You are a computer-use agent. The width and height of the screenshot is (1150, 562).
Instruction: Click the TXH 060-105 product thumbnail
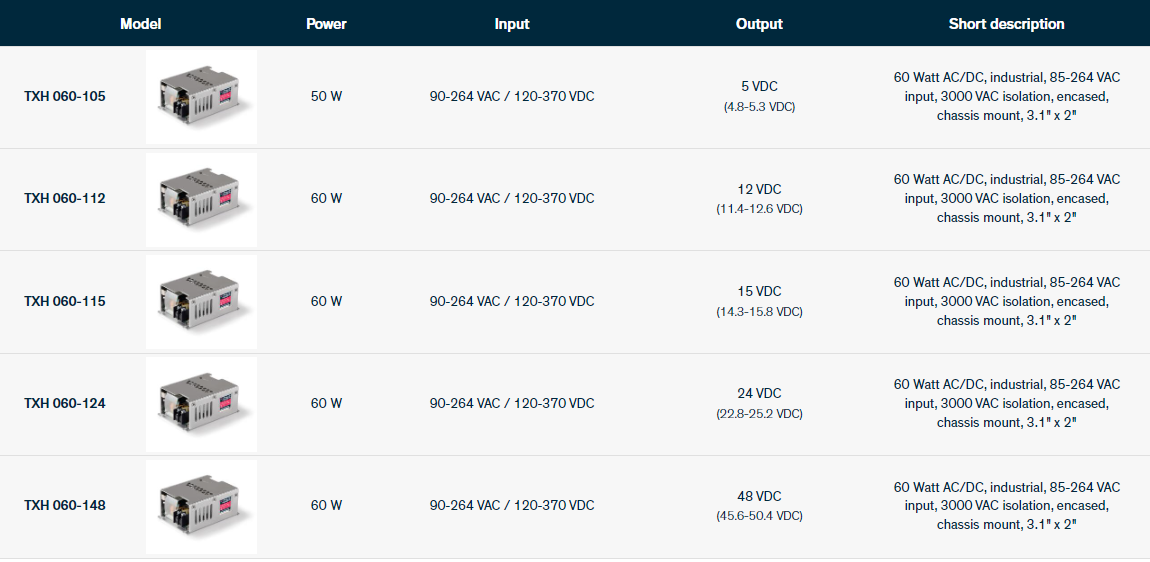tap(201, 97)
